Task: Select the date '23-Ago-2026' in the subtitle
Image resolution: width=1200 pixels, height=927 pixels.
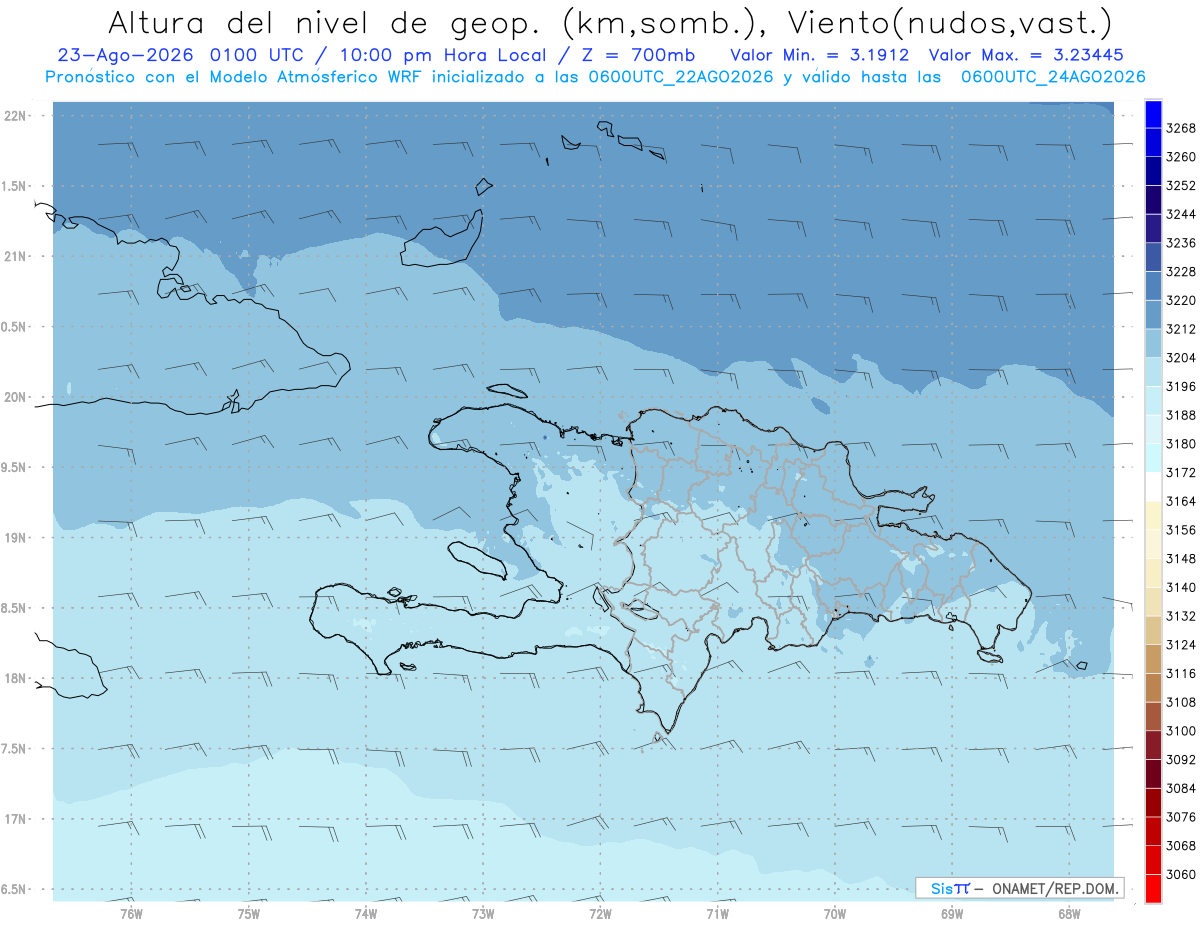Action: point(124,55)
